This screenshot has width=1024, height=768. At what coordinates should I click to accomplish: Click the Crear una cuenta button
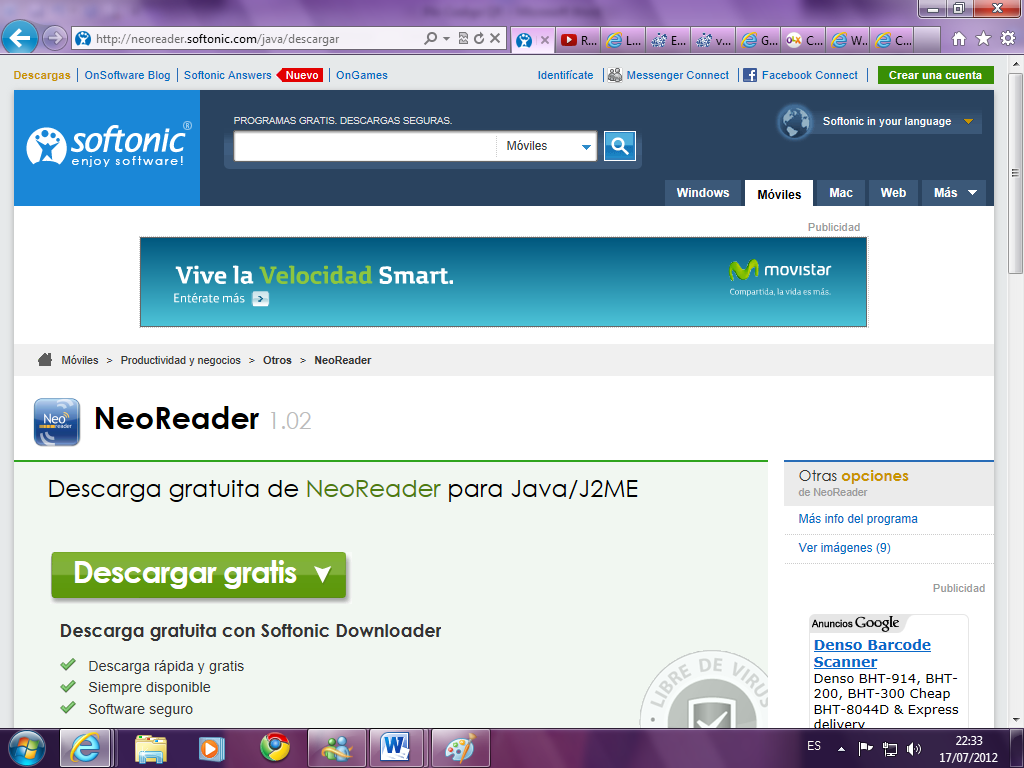(x=935, y=75)
